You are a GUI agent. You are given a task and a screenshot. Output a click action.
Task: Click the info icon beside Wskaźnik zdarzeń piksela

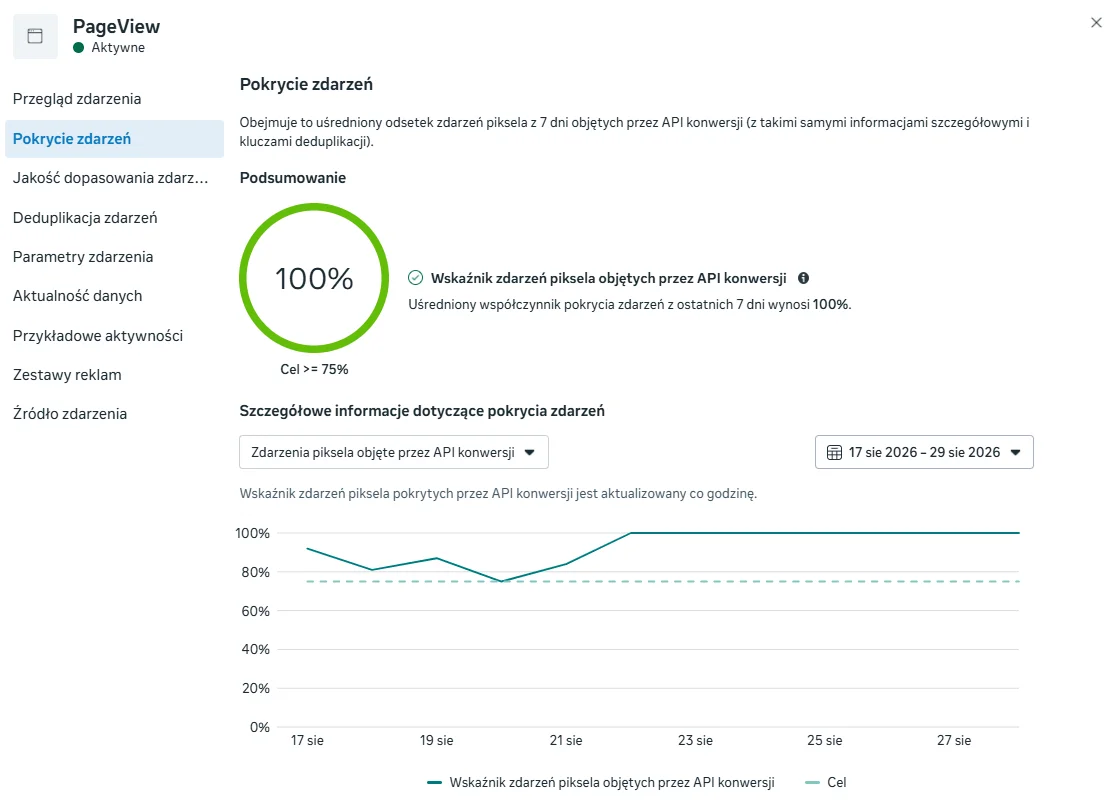click(x=803, y=278)
